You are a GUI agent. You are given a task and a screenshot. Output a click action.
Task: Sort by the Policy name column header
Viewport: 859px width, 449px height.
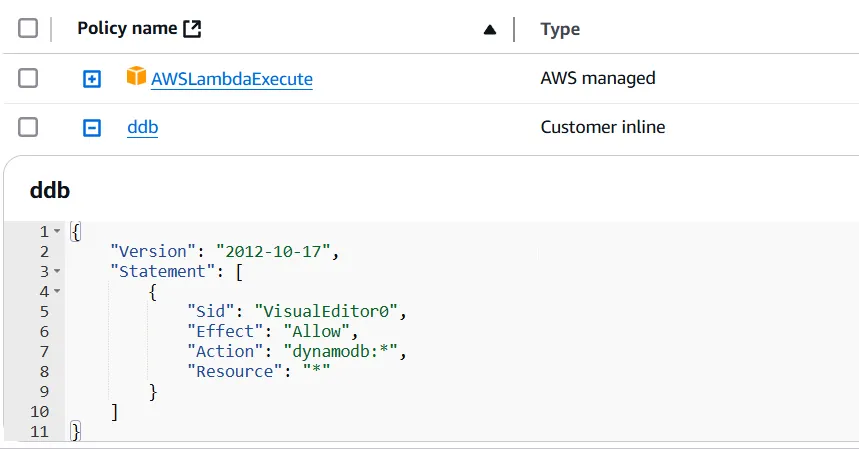127,29
